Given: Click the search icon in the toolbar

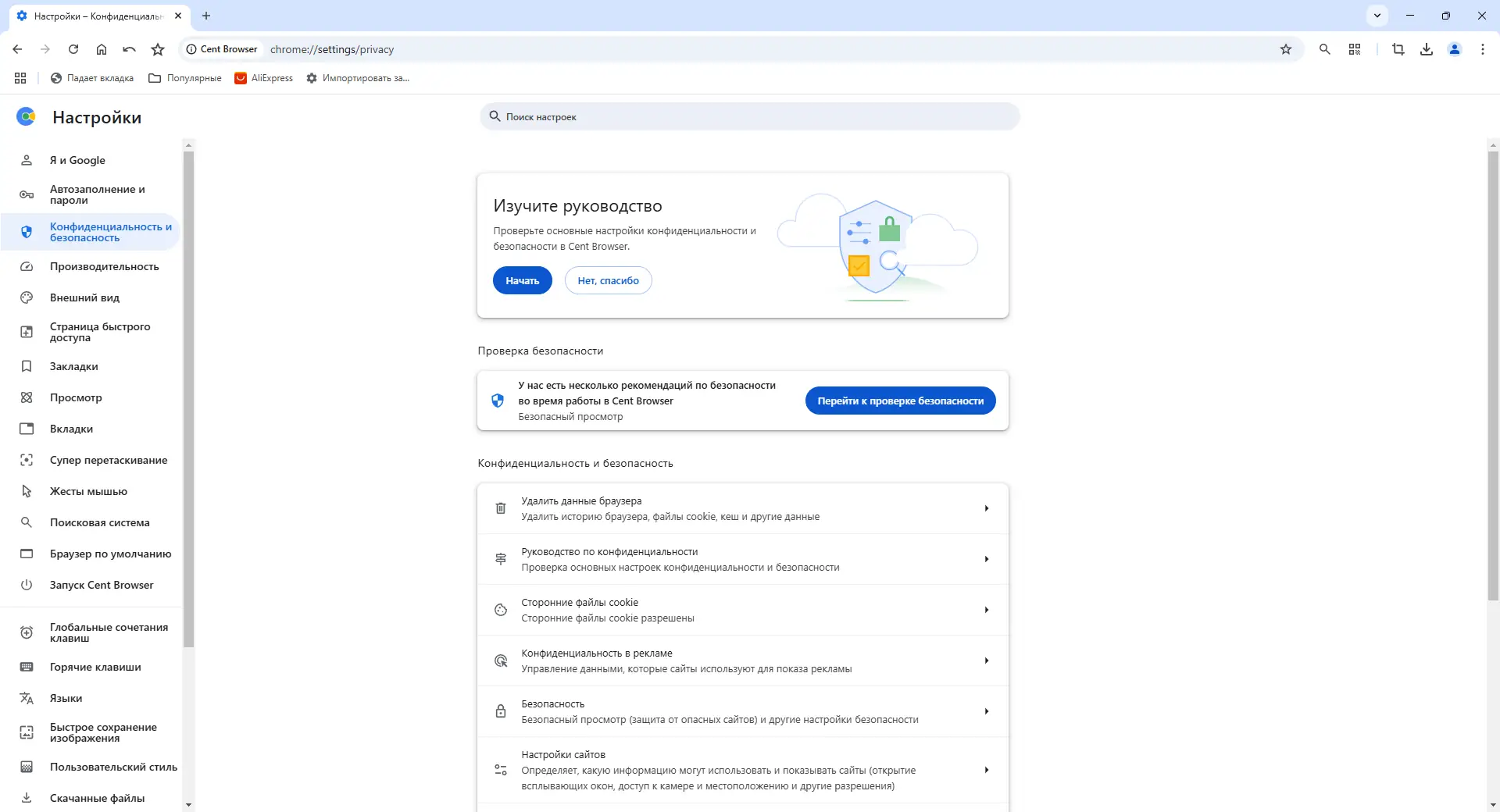Looking at the screenshot, I should point(1324,49).
